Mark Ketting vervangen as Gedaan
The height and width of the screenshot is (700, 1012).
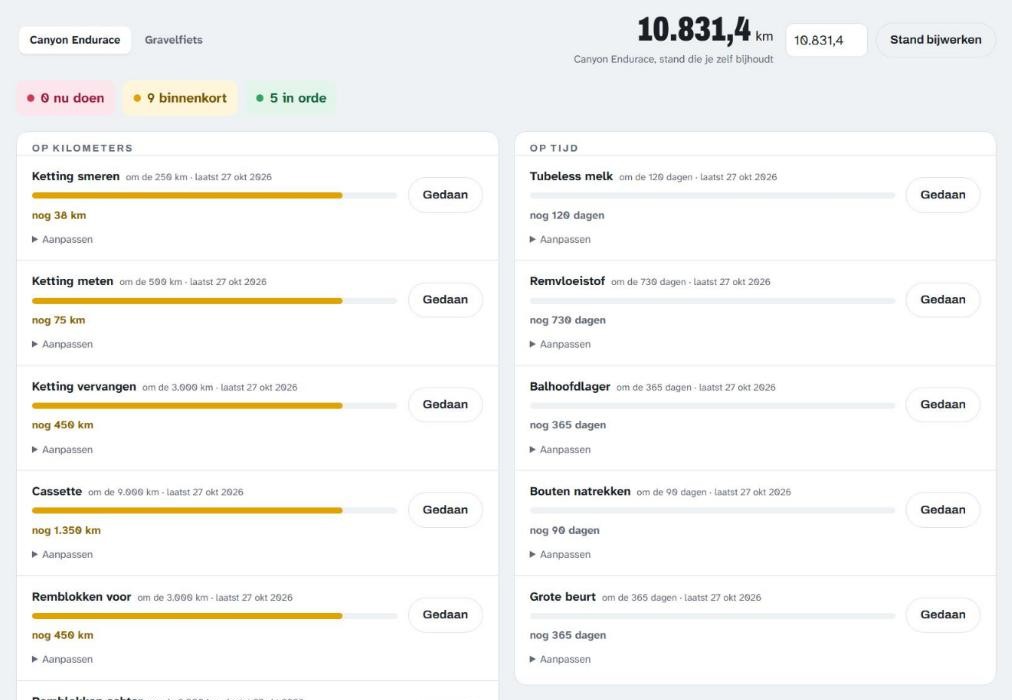pyautogui.click(x=445, y=405)
